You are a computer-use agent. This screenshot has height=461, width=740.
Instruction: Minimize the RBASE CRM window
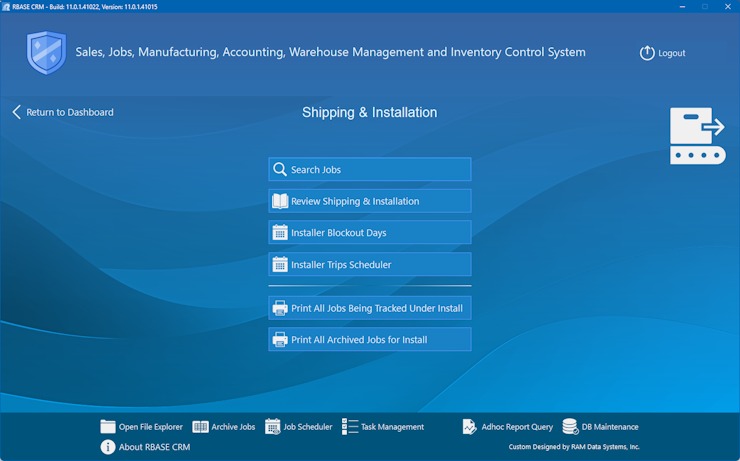tap(682, 7)
